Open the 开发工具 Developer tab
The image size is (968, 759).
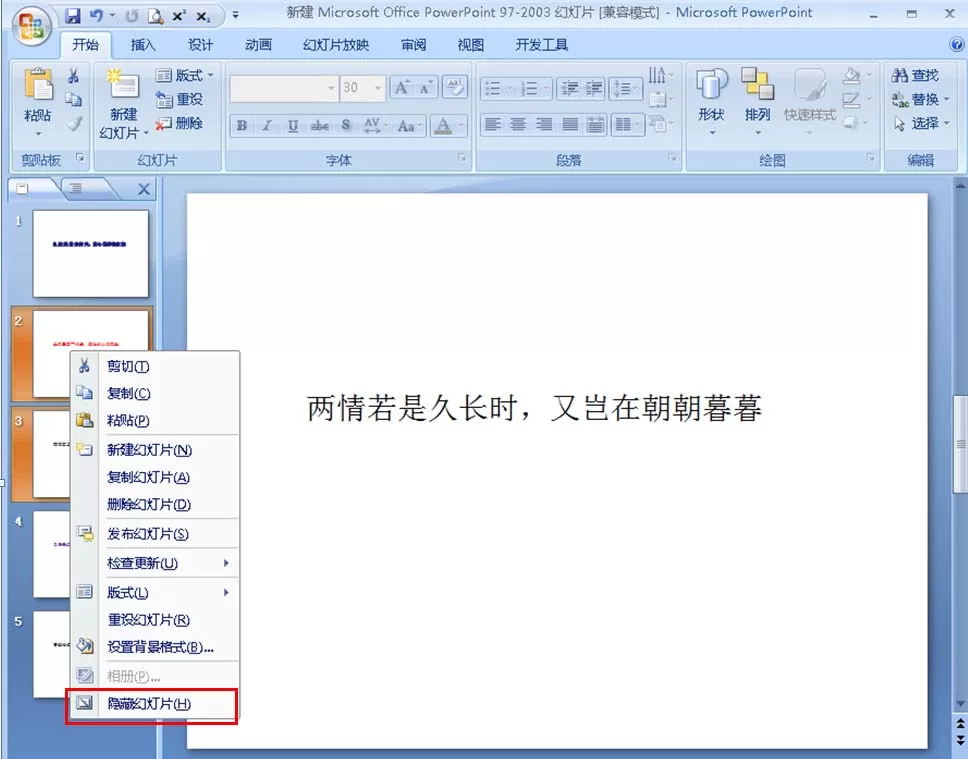point(541,44)
